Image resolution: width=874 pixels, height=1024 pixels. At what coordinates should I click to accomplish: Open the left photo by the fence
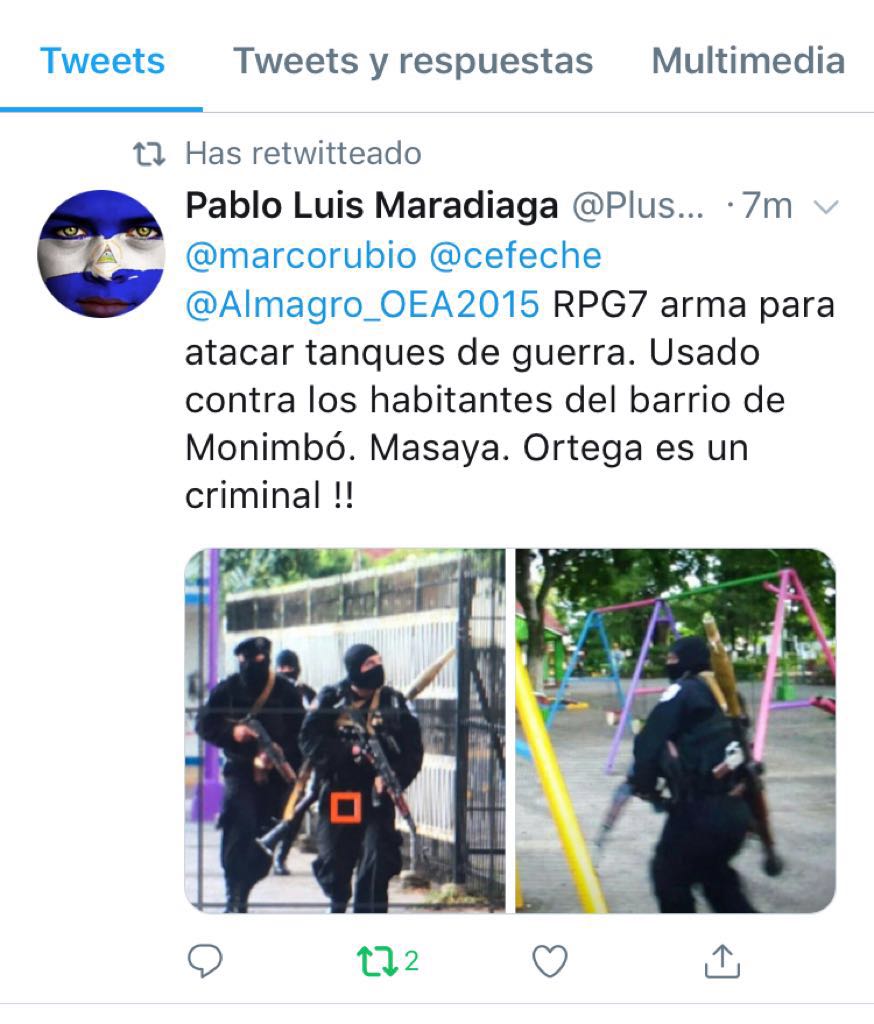[x=345, y=730]
